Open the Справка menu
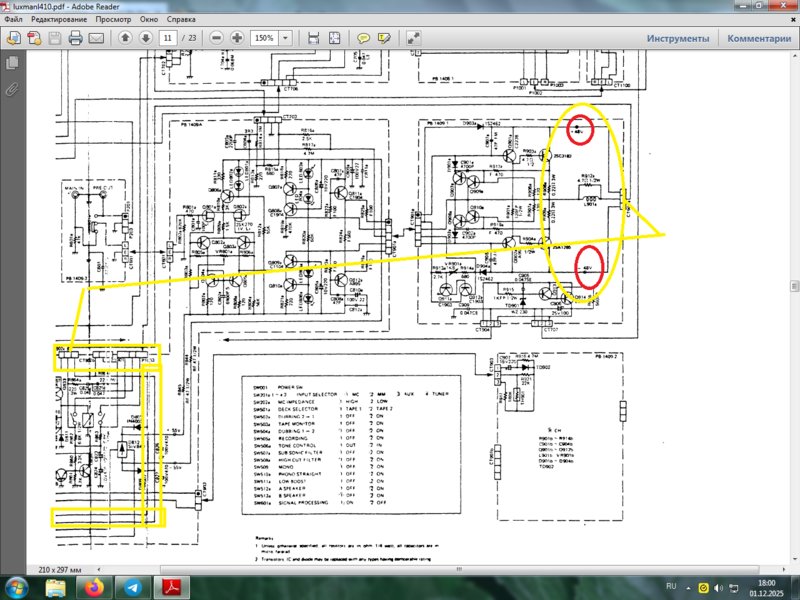 point(181,19)
